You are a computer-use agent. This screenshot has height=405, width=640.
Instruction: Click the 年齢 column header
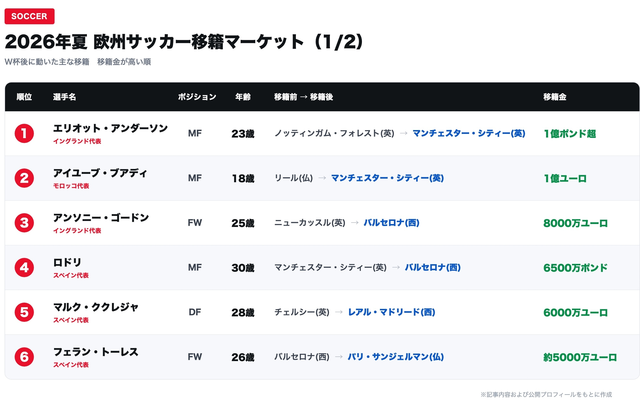coord(243,97)
